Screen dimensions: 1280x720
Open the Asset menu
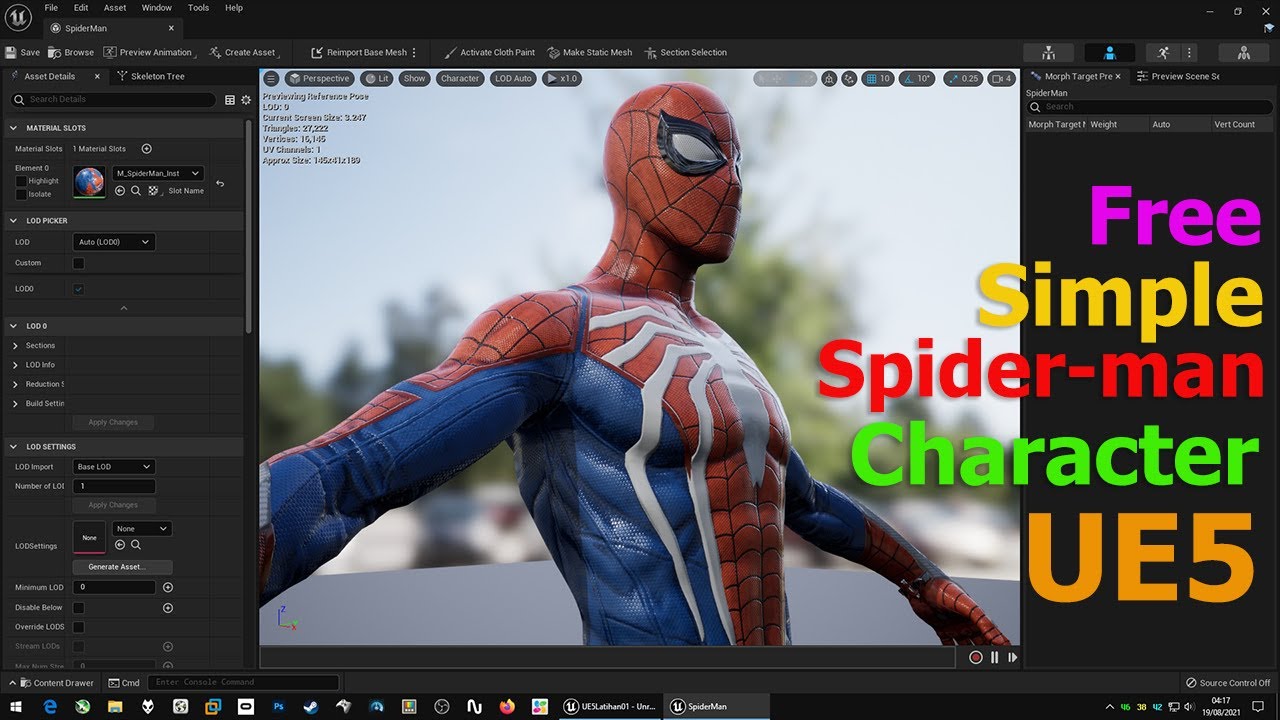115,7
